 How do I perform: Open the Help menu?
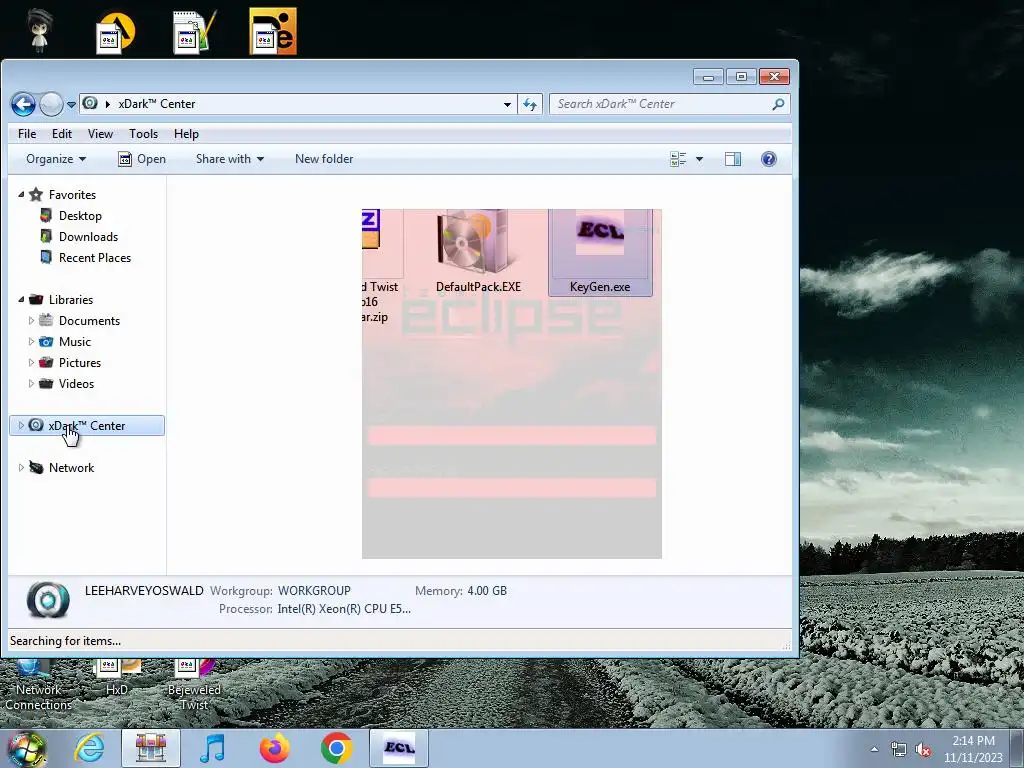[186, 134]
